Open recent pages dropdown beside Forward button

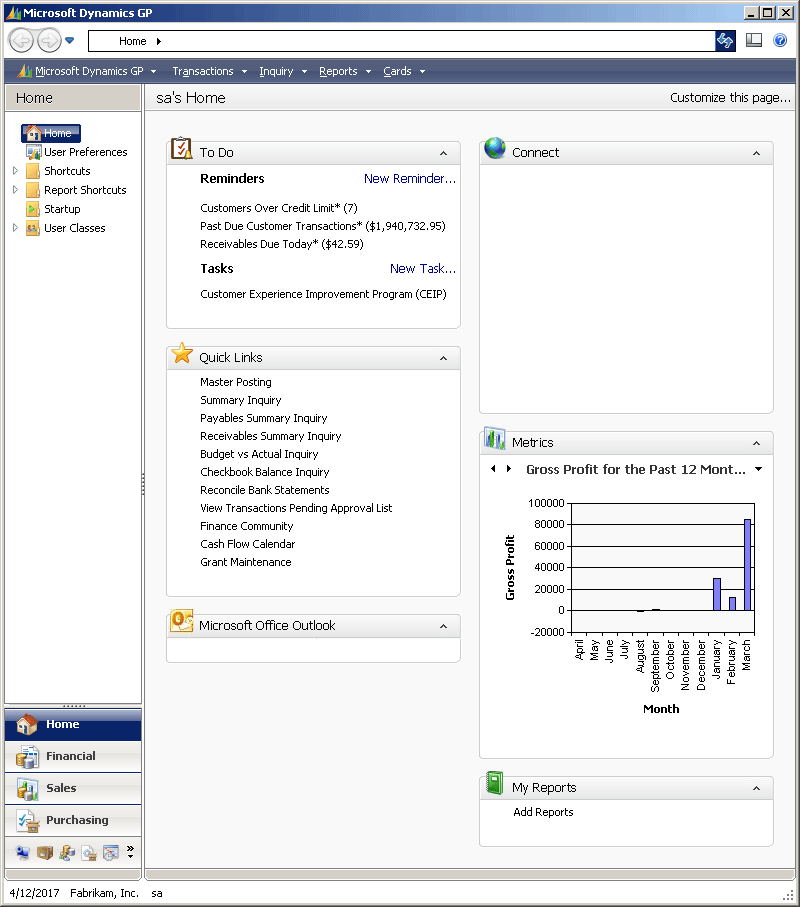coord(70,40)
